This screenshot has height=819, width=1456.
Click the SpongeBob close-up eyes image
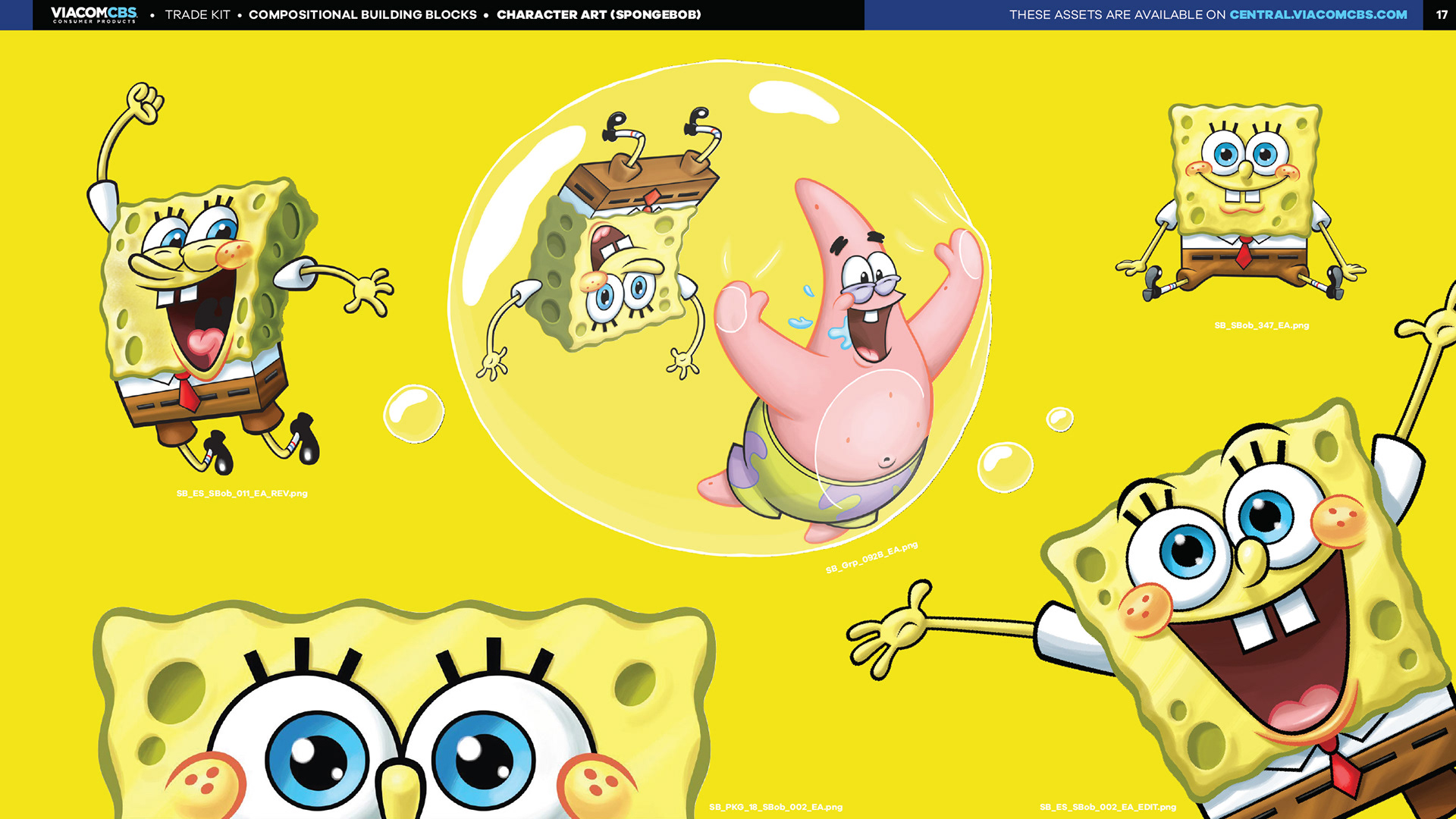click(402, 720)
